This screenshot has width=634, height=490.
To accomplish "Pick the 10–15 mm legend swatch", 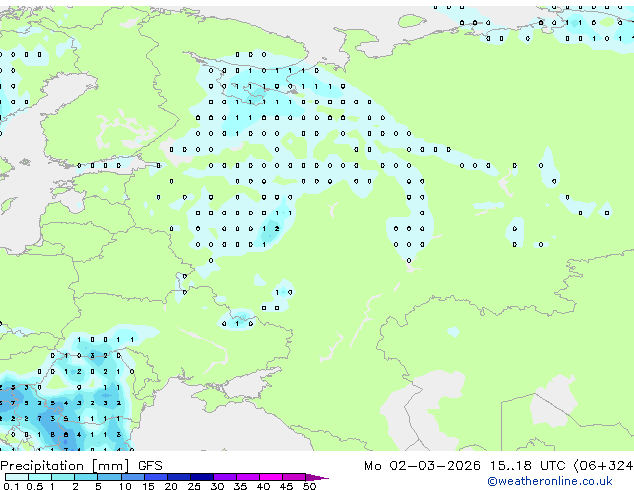I will tap(133, 477).
